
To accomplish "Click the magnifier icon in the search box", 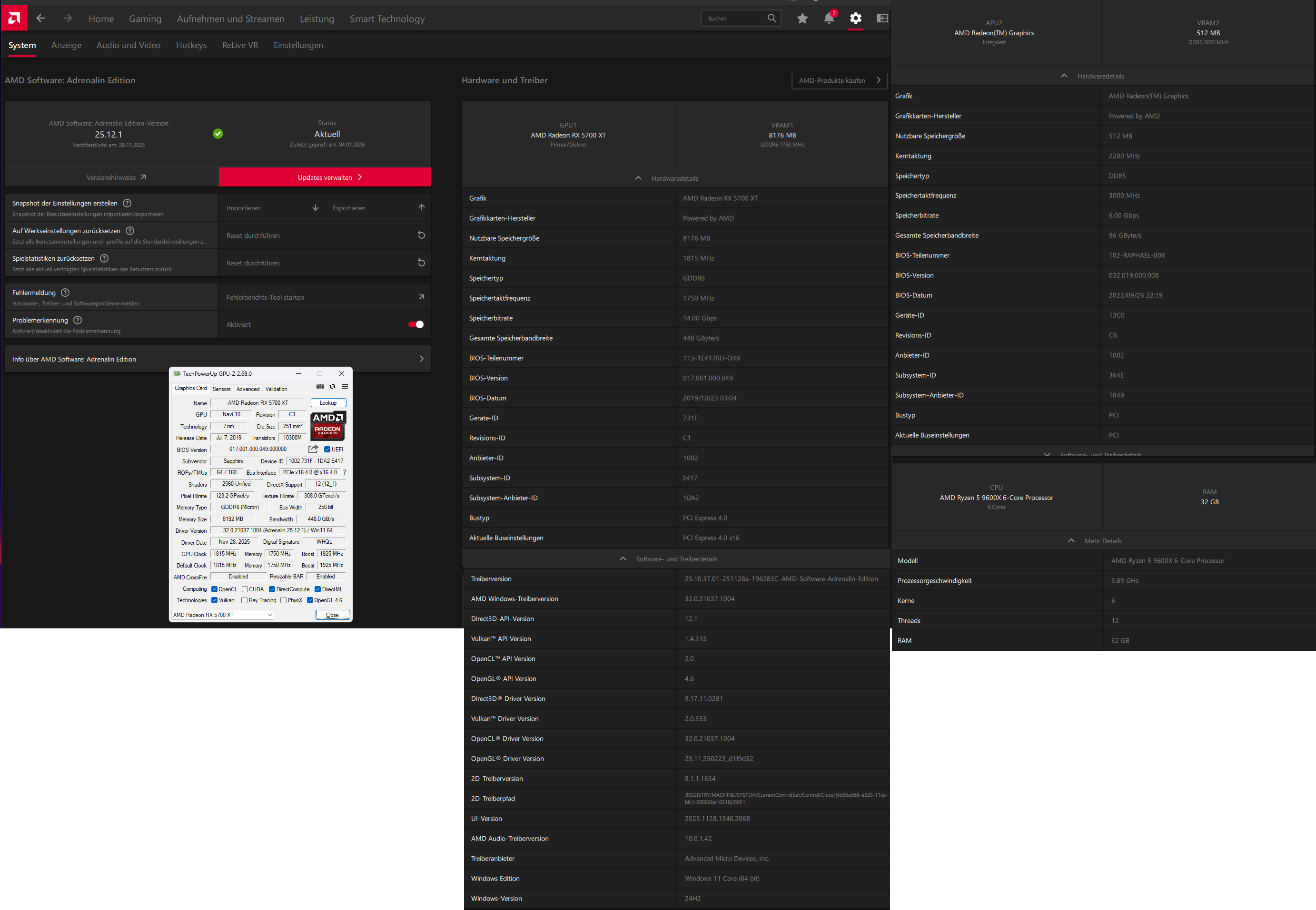I will coord(771,18).
